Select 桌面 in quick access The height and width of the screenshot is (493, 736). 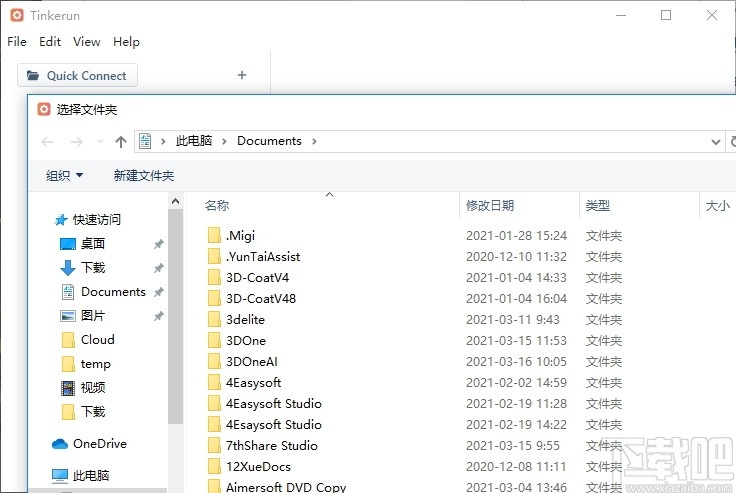92,244
